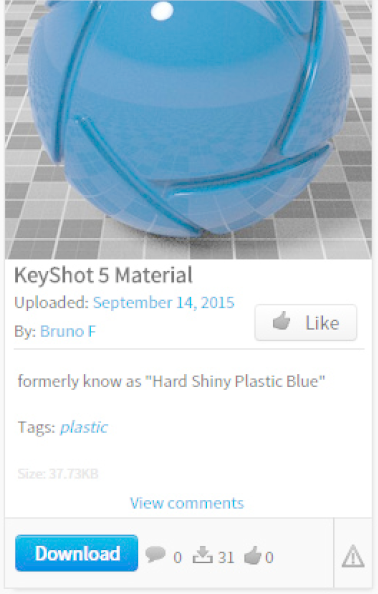Download the KeyShot 5 Material
Screen dimensions: 378x594
point(77,553)
